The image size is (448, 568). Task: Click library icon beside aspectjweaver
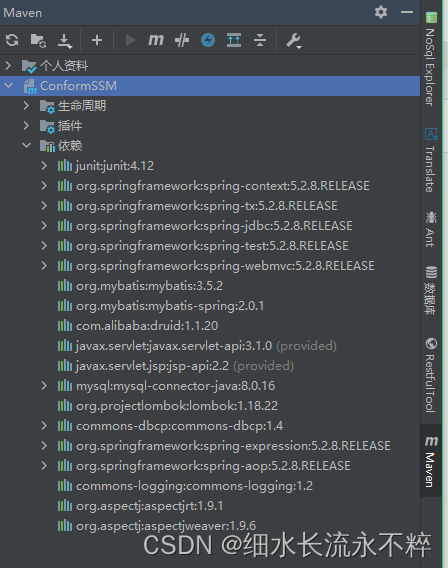(65, 525)
